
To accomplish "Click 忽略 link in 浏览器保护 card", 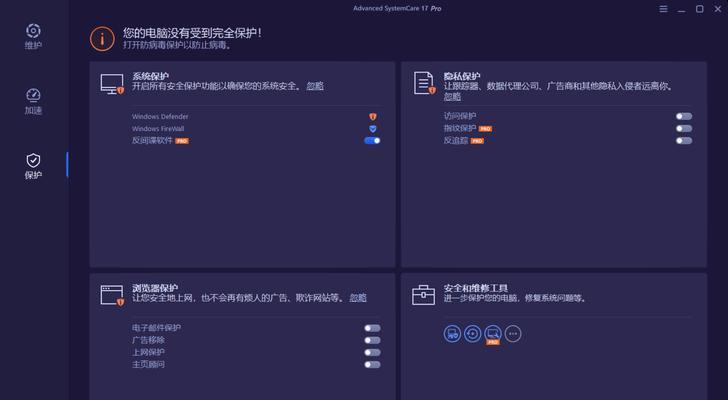I will pyautogui.click(x=358, y=297).
